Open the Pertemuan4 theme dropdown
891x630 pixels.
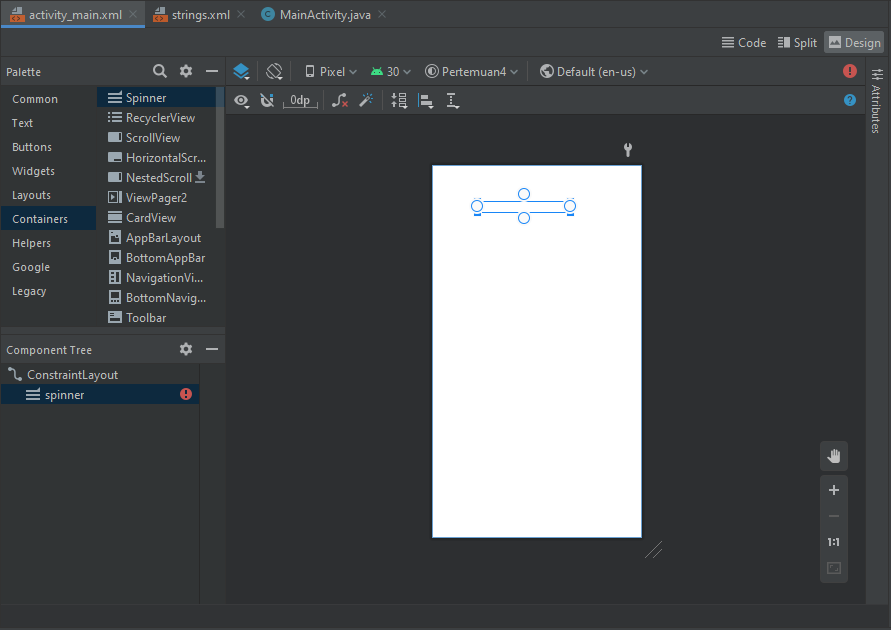(472, 72)
